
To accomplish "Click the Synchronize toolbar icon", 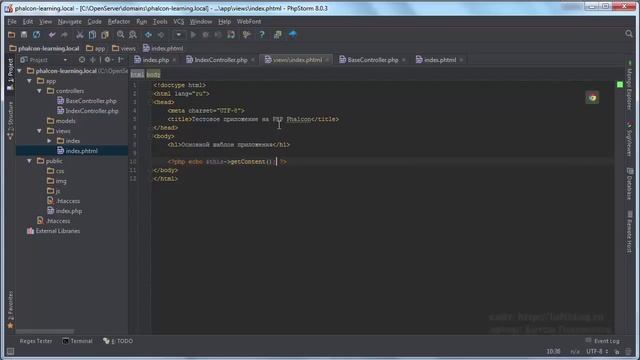I will (36, 35).
